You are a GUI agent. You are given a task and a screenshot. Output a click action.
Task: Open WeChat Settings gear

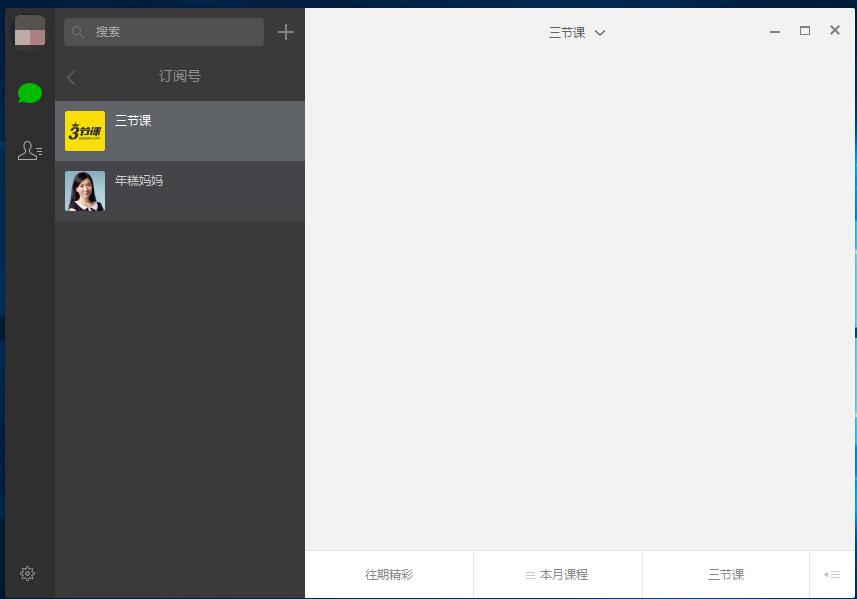pos(27,573)
